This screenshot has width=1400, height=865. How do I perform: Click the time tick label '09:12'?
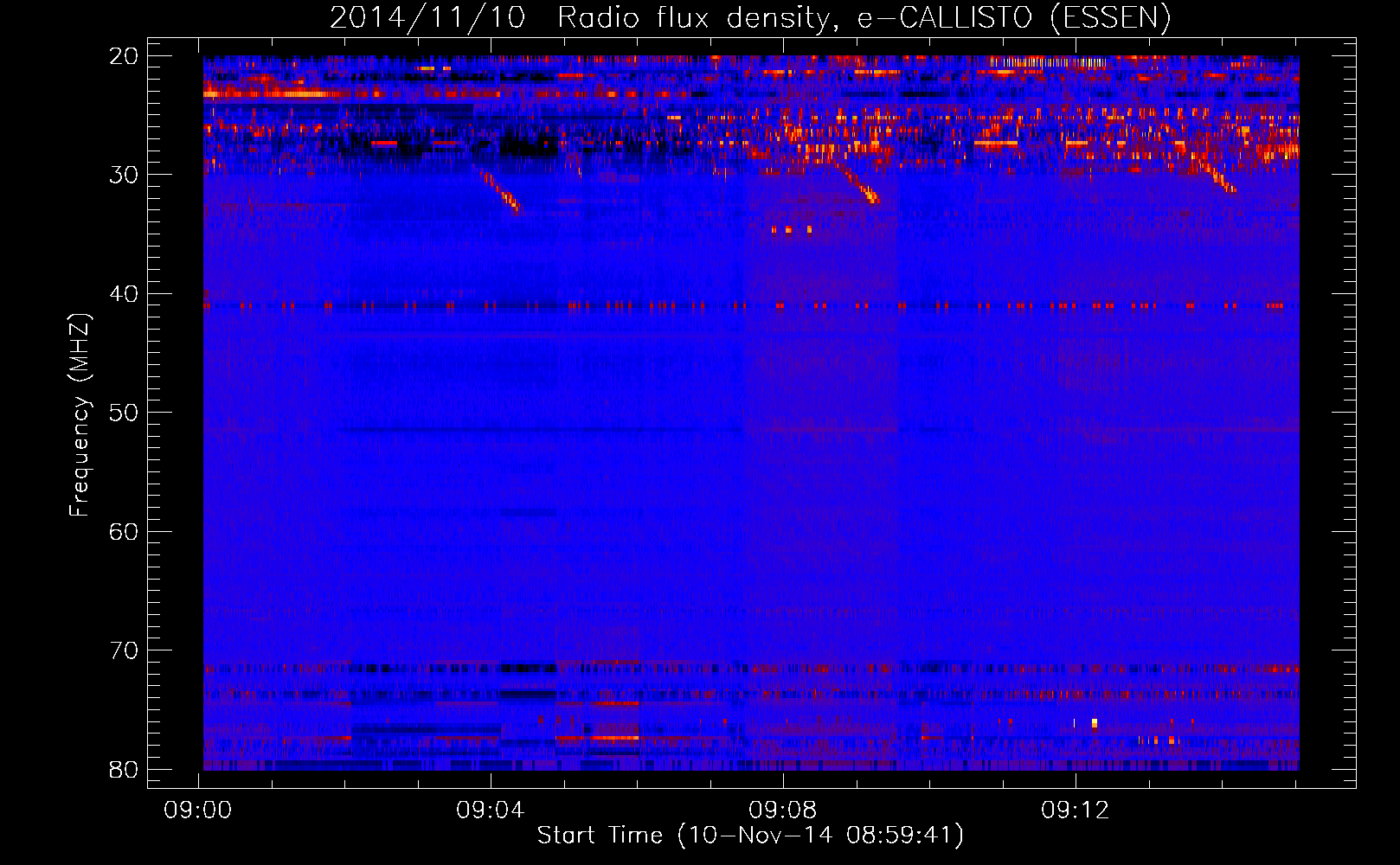click(x=1076, y=810)
